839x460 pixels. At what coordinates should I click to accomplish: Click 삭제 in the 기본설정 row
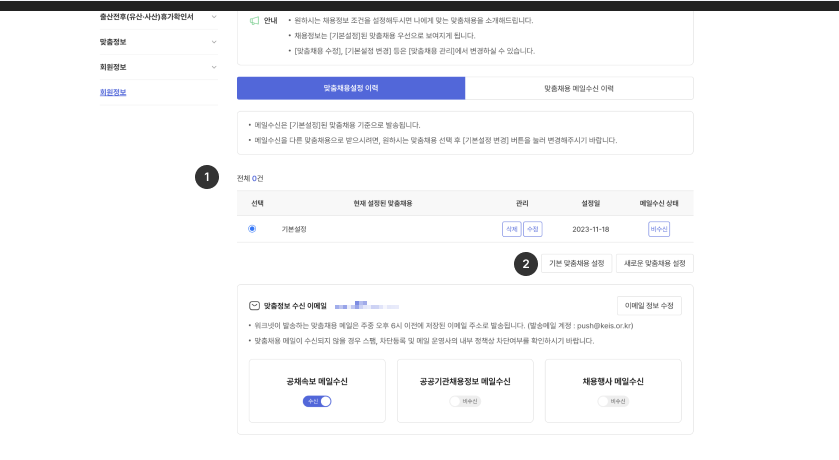pos(512,229)
